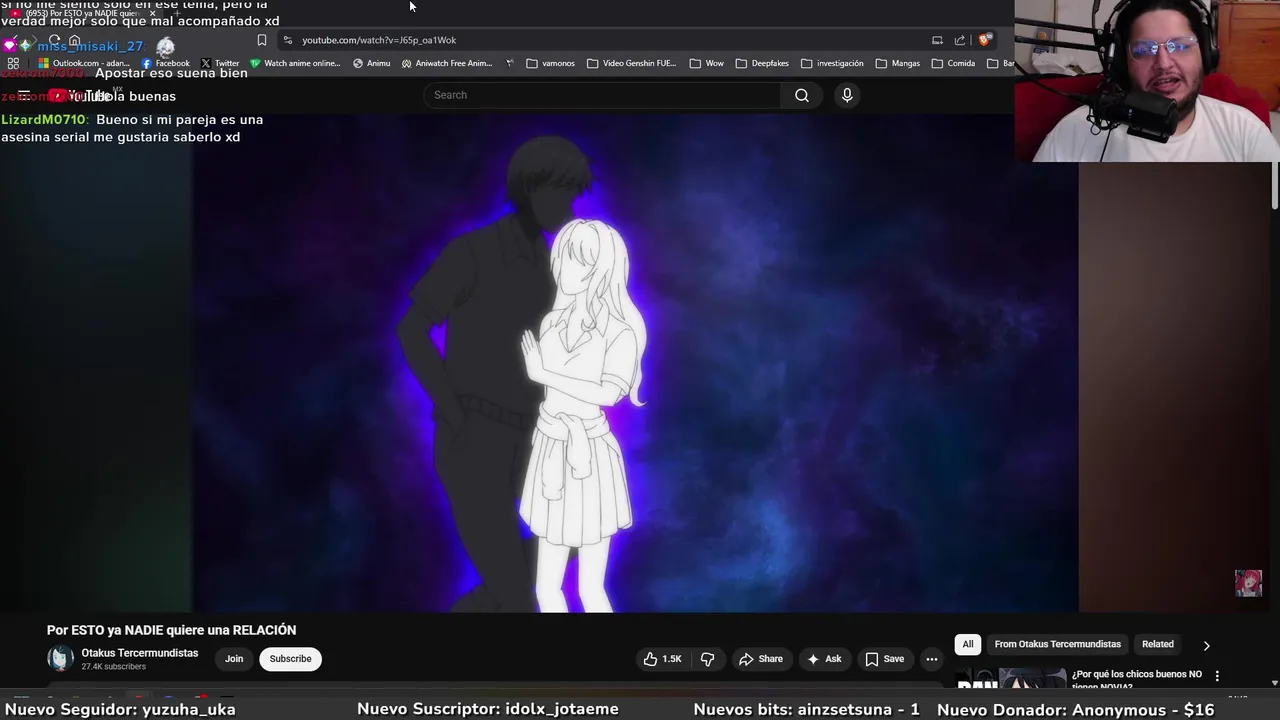Click the video title Por ESTO ya NADIE
This screenshot has width=1280, height=720.
point(171,630)
